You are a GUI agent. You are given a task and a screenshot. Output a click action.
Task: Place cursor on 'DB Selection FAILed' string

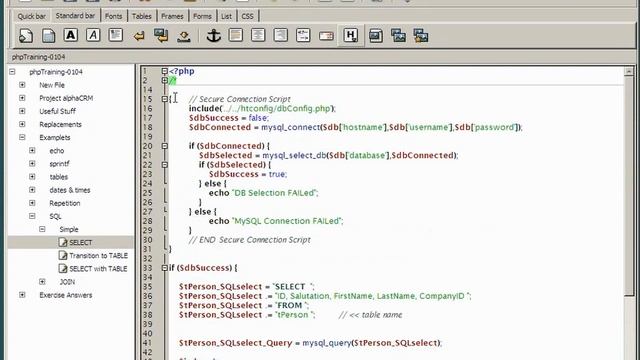coord(275,193)
